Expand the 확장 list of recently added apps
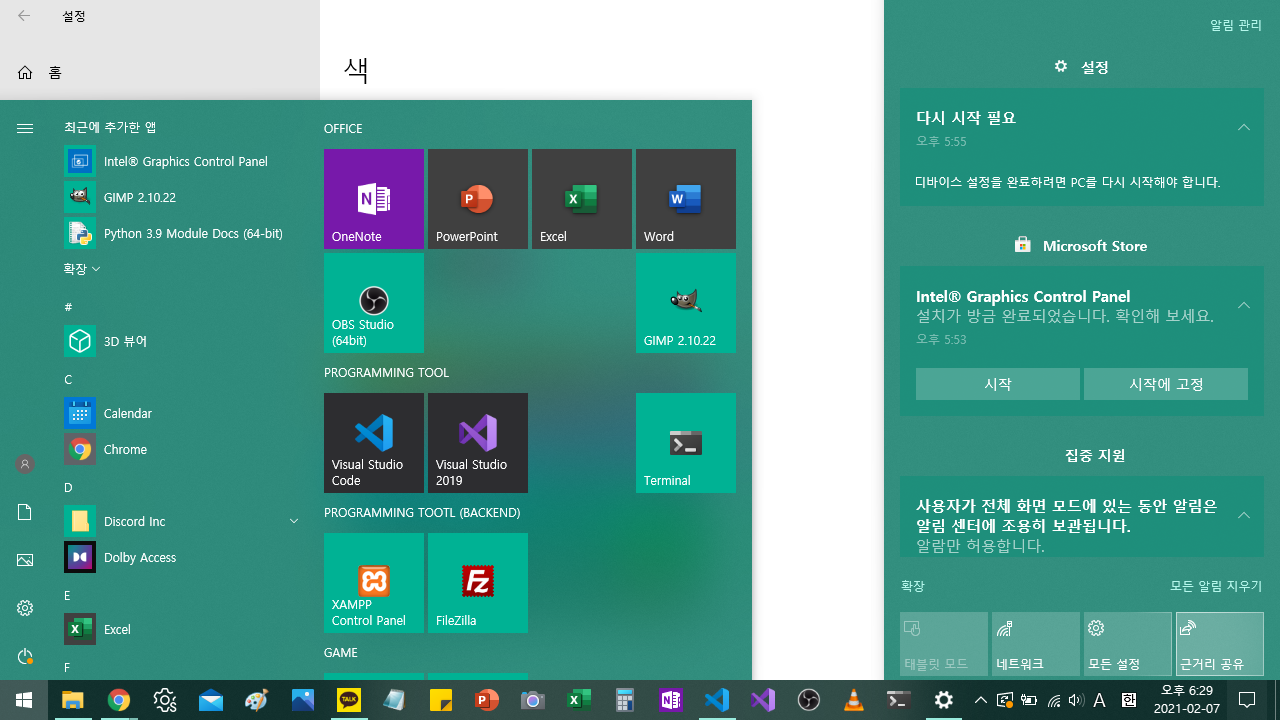 (x=82, y=269)
